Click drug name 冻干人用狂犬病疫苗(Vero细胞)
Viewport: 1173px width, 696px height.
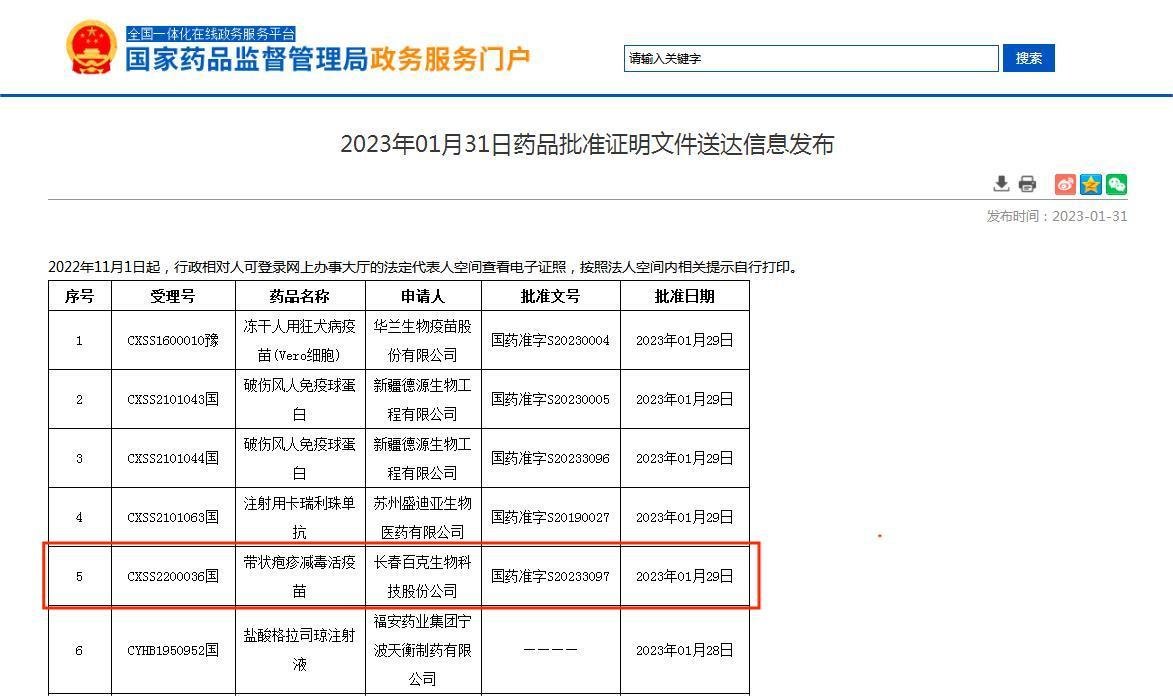pos(299,341)
